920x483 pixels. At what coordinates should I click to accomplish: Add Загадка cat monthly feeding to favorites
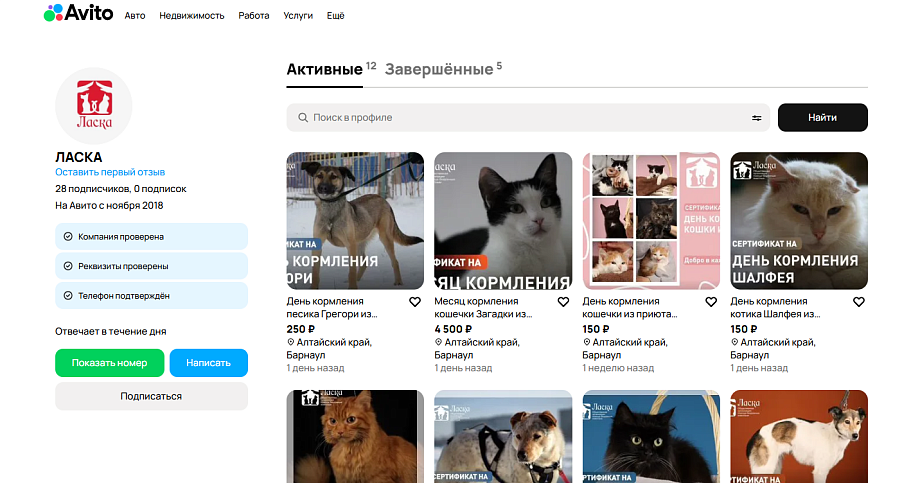coord(563,302)
